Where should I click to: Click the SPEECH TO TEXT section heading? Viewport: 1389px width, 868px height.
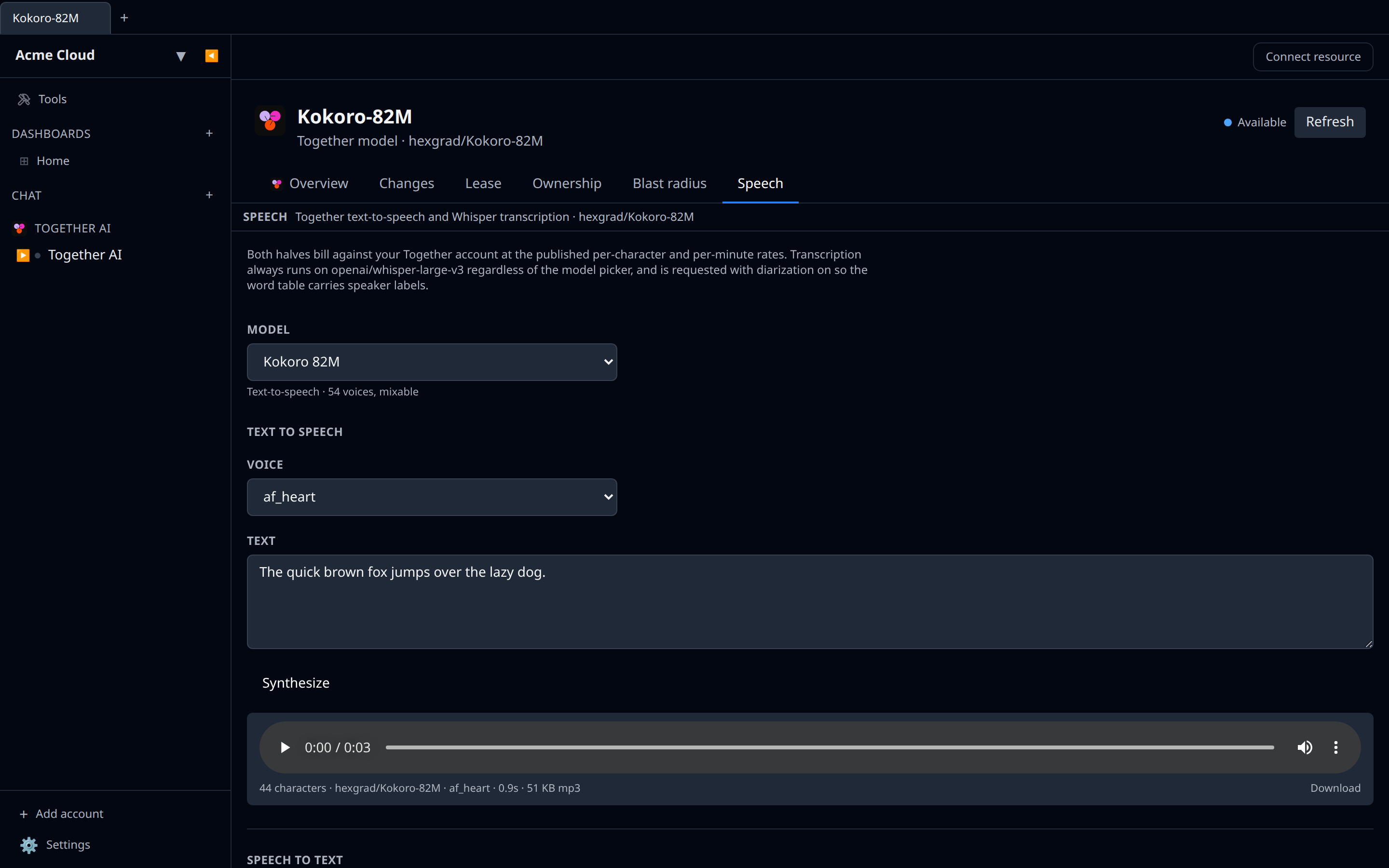pyautogui.click(x=295, y=860)
